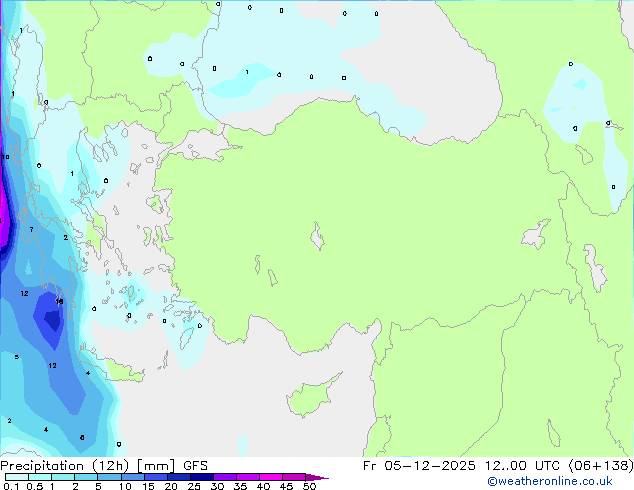Click the legend label '15'
This screenshot has height=490, width=634.
click(x=148, y=486)
